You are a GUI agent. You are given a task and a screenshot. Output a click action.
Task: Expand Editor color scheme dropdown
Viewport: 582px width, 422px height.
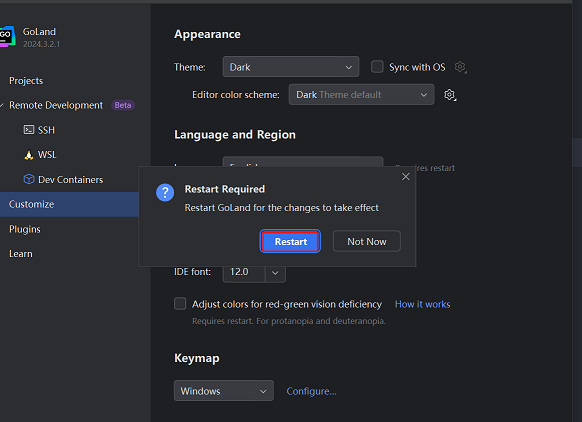click(361, 95)
